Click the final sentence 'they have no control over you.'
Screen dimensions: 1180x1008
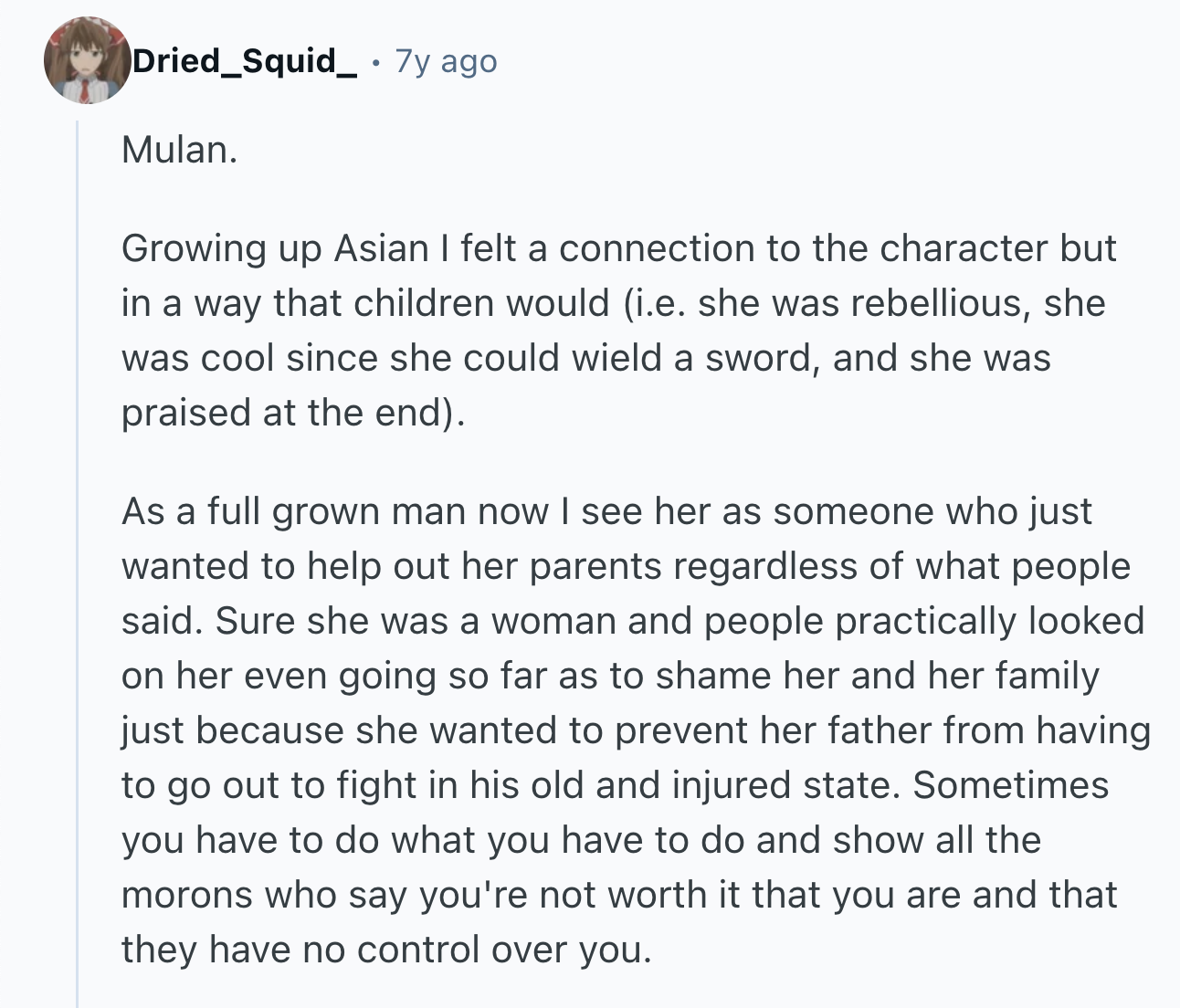point(387,950)
